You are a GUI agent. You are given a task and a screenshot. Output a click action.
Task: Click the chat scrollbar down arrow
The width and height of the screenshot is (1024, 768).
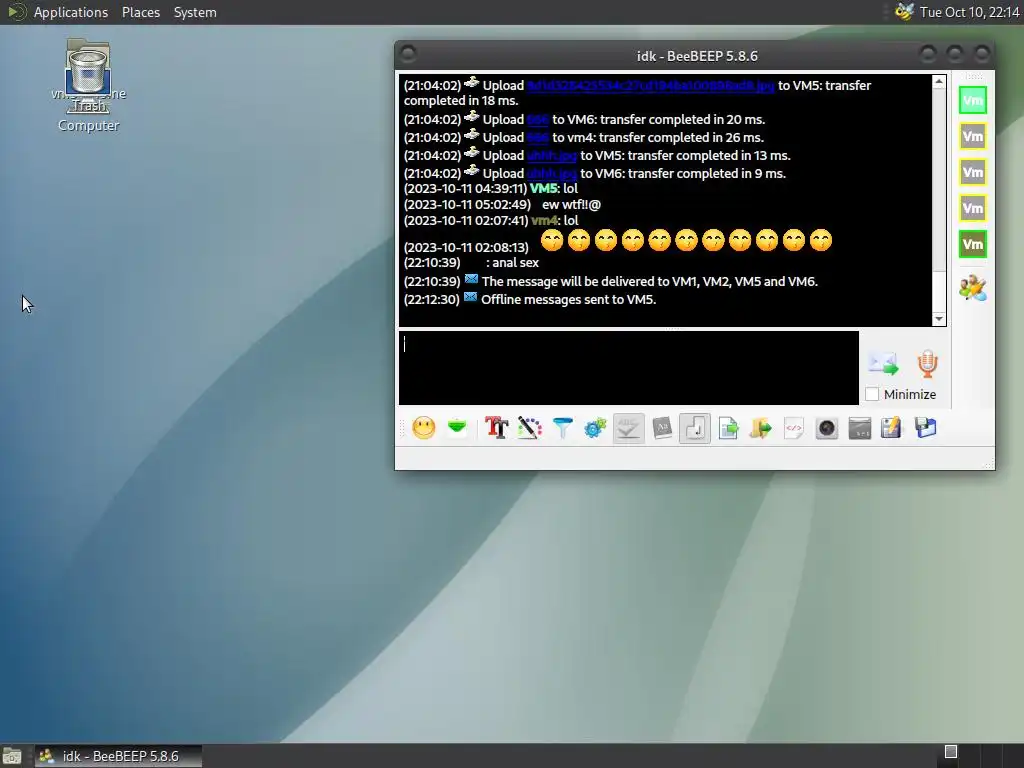click(938, 319)
